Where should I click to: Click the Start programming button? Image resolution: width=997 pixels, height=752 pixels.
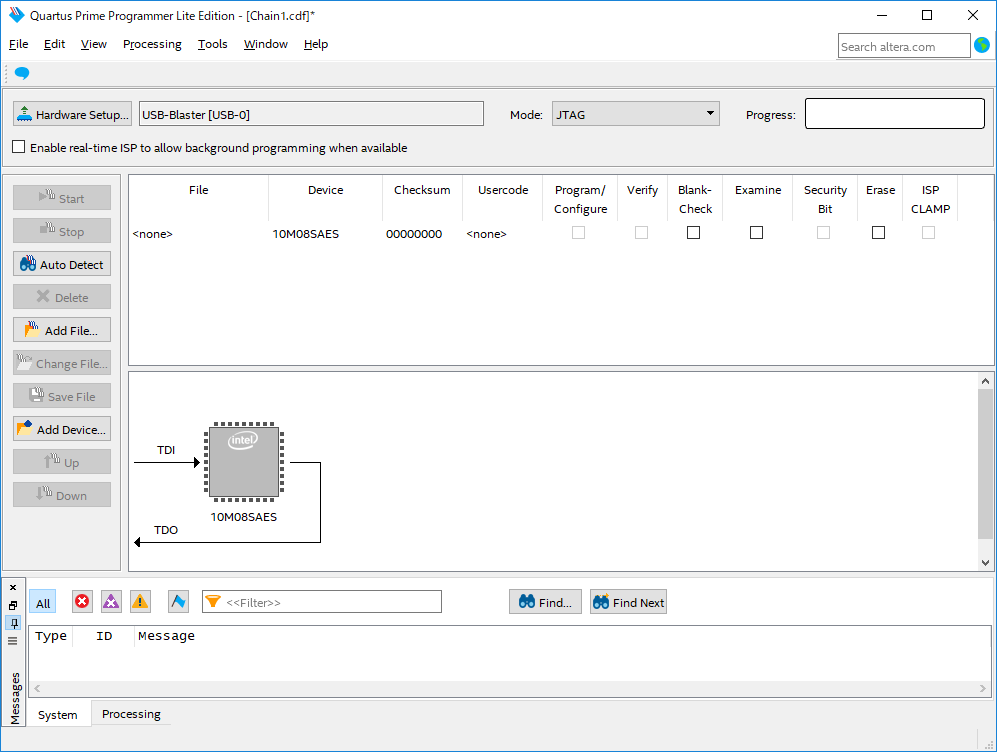coord(62,198)
